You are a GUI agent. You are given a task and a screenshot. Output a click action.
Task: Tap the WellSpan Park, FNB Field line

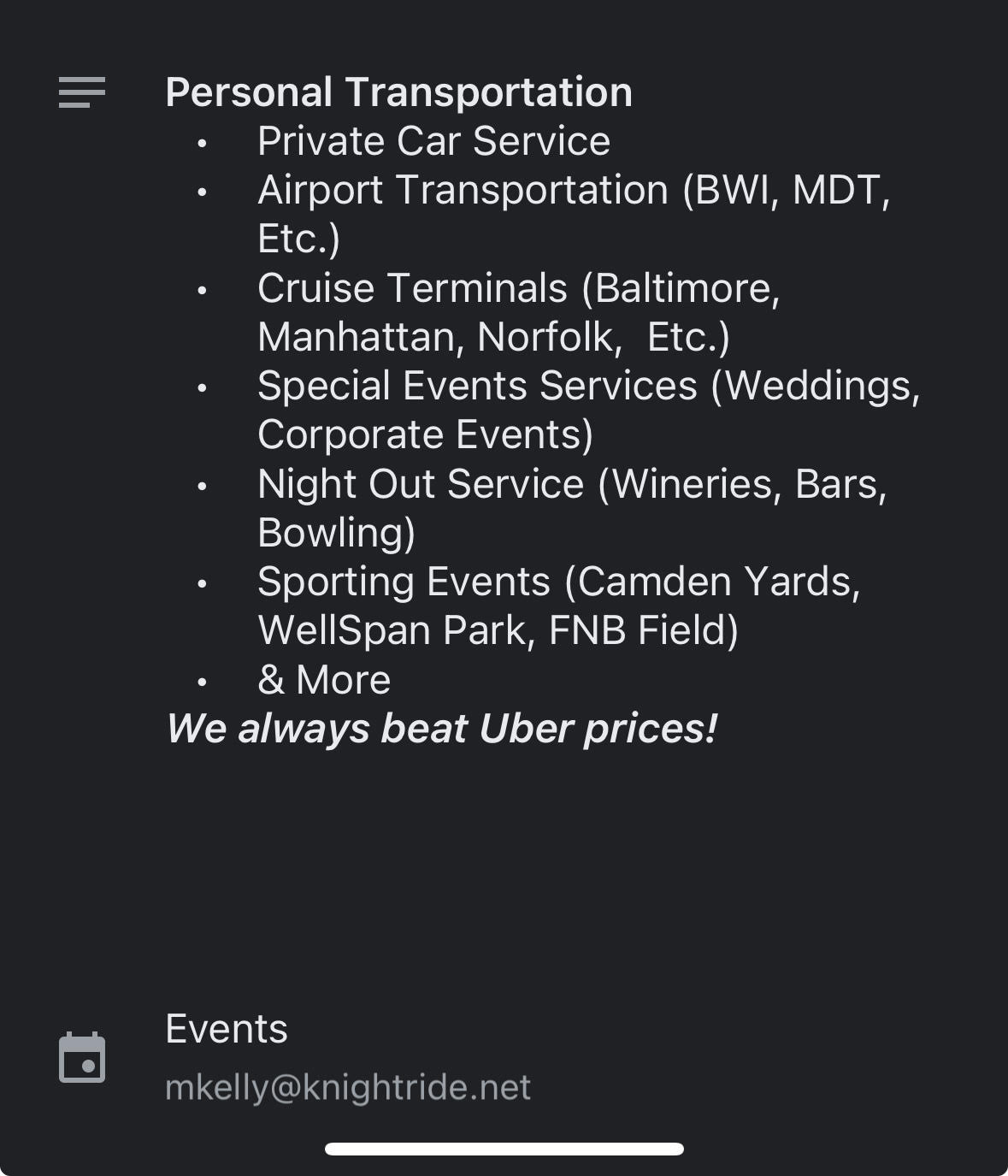(x=498, y=630)
